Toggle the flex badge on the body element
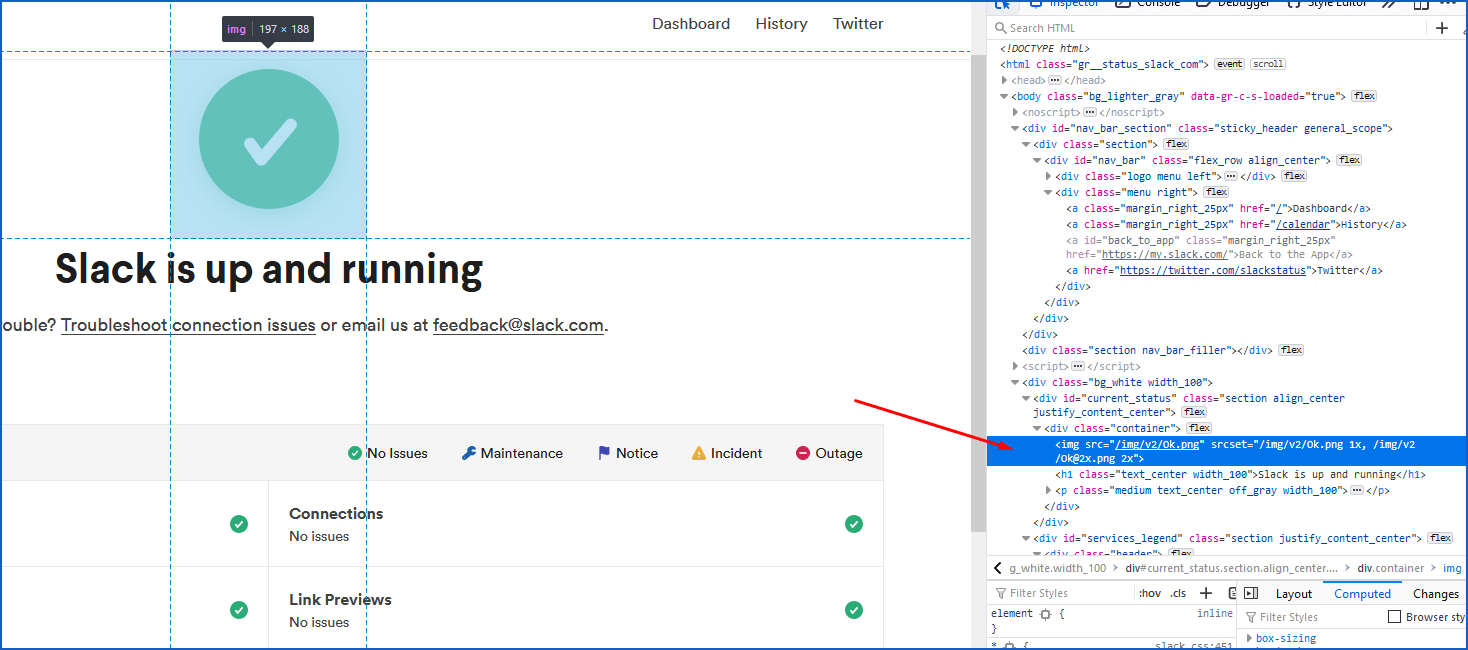This screenshot has width=1468, height=650. point(1364,96)
